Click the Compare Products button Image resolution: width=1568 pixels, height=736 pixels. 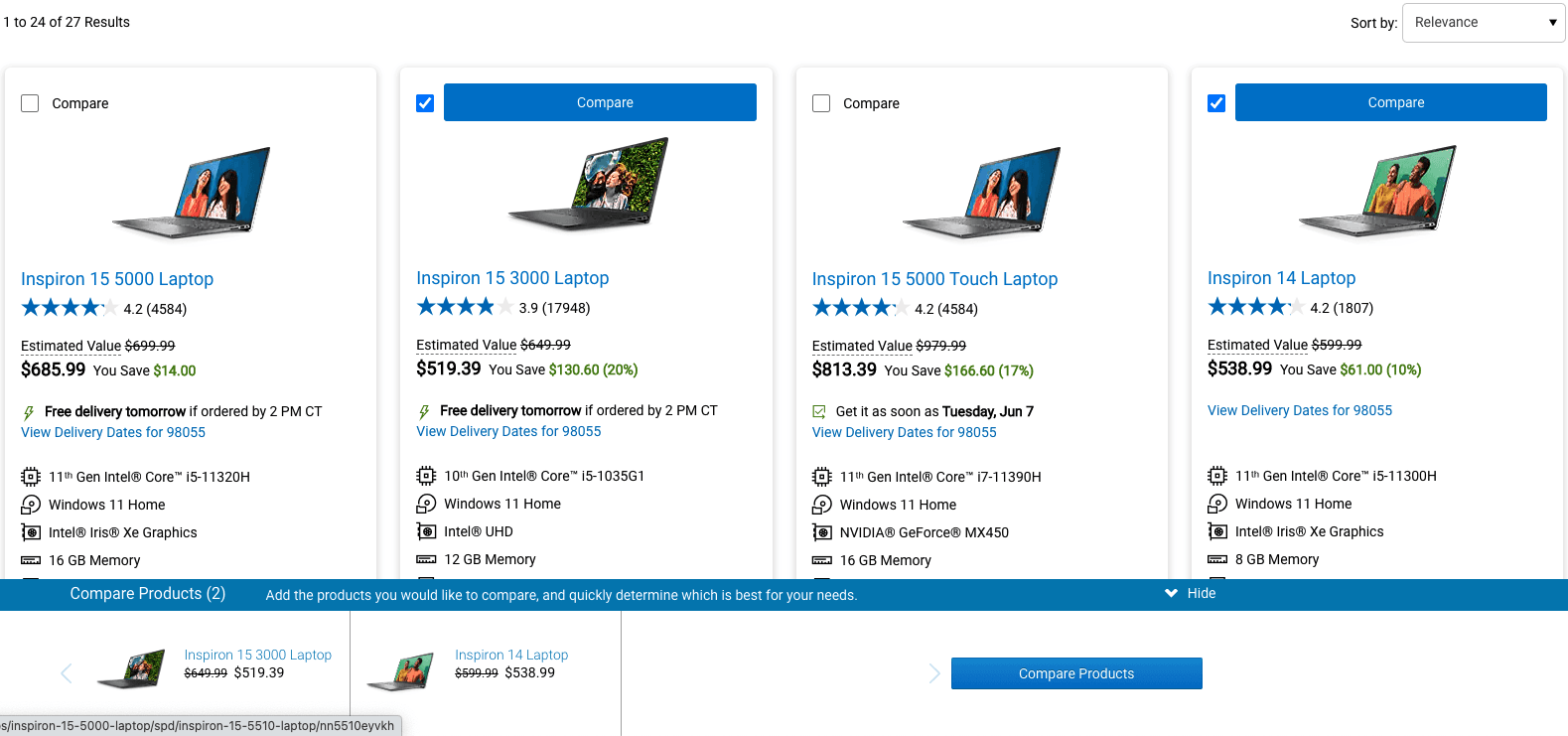click(x=1076, y=673)
